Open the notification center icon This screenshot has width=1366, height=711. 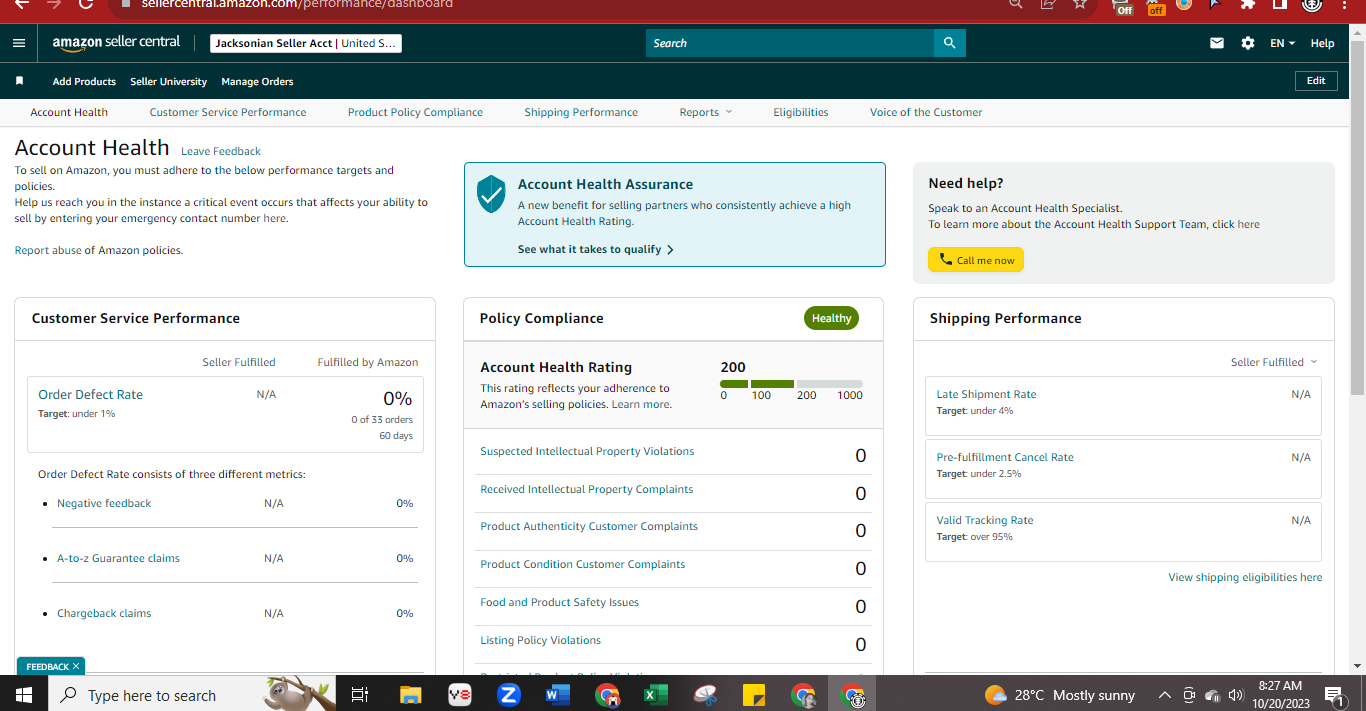(x=1335, y=695)
